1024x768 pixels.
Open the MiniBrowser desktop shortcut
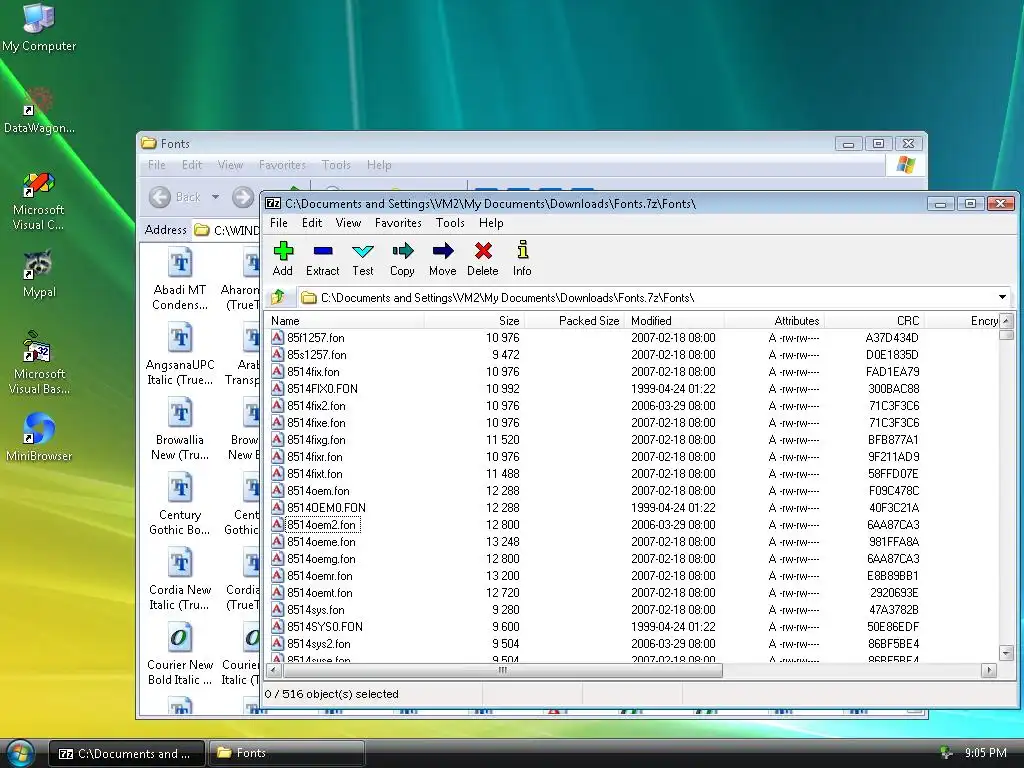click(39, 438)
